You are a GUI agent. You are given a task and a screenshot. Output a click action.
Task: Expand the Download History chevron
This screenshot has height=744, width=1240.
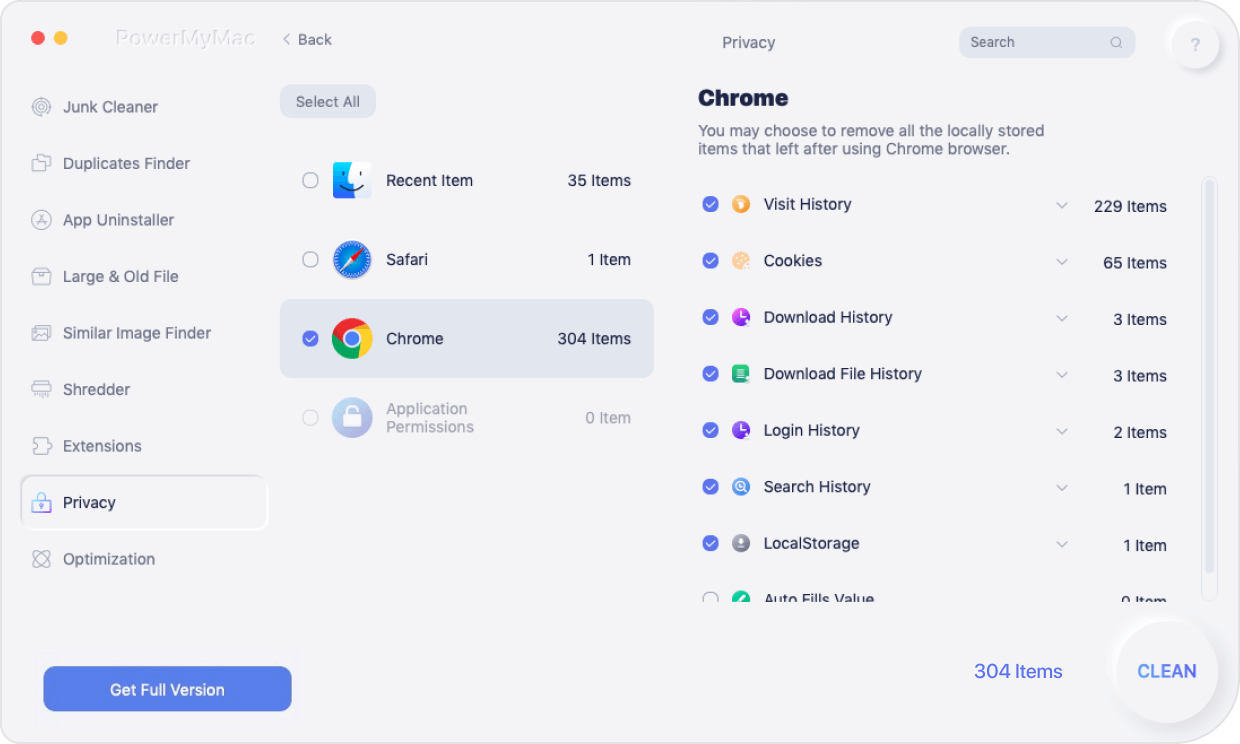click(1062, 318)
